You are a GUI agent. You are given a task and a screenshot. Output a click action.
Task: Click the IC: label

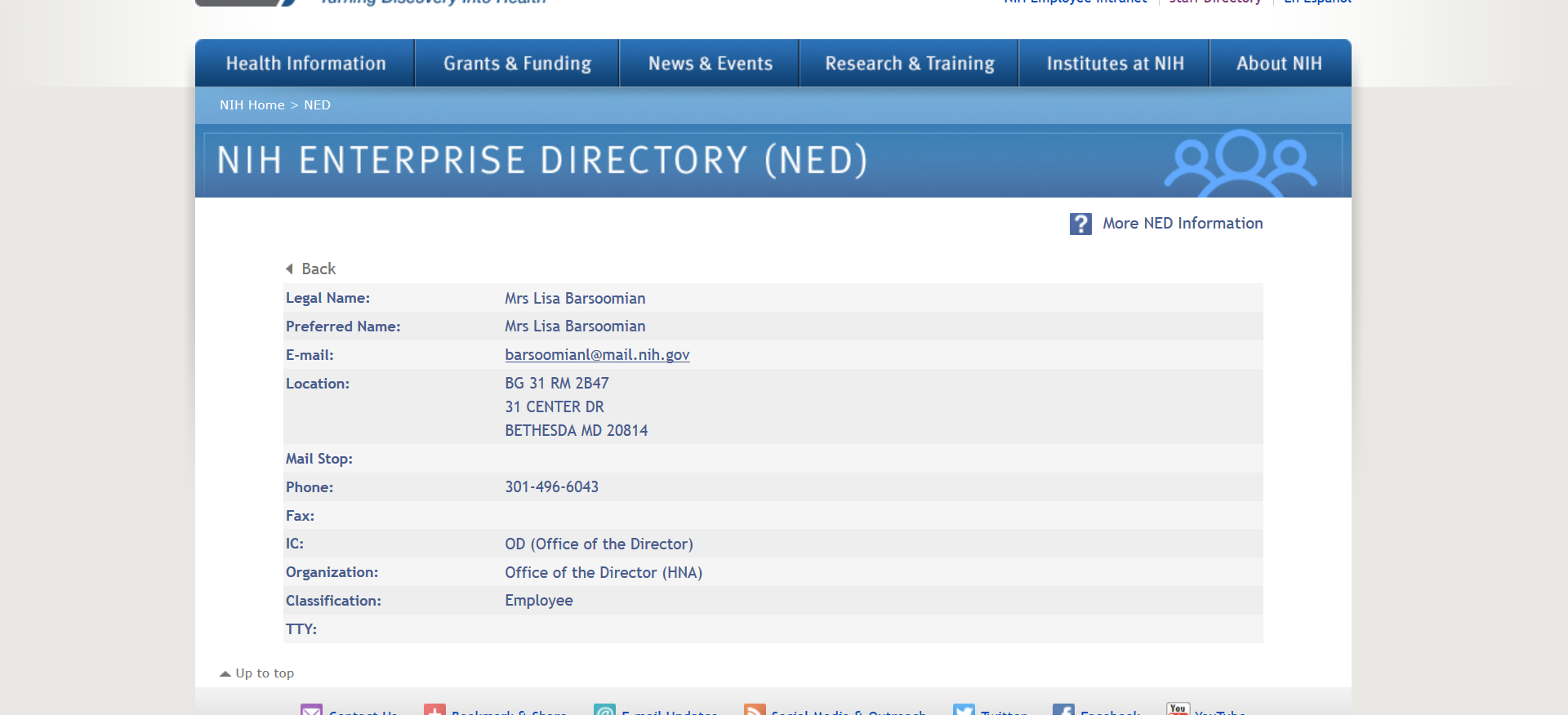295,544
